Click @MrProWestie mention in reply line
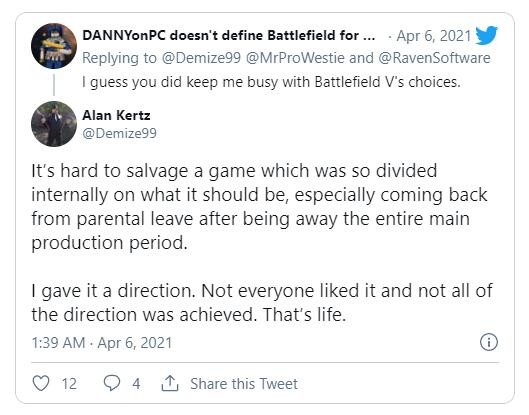 pos(296,58)
